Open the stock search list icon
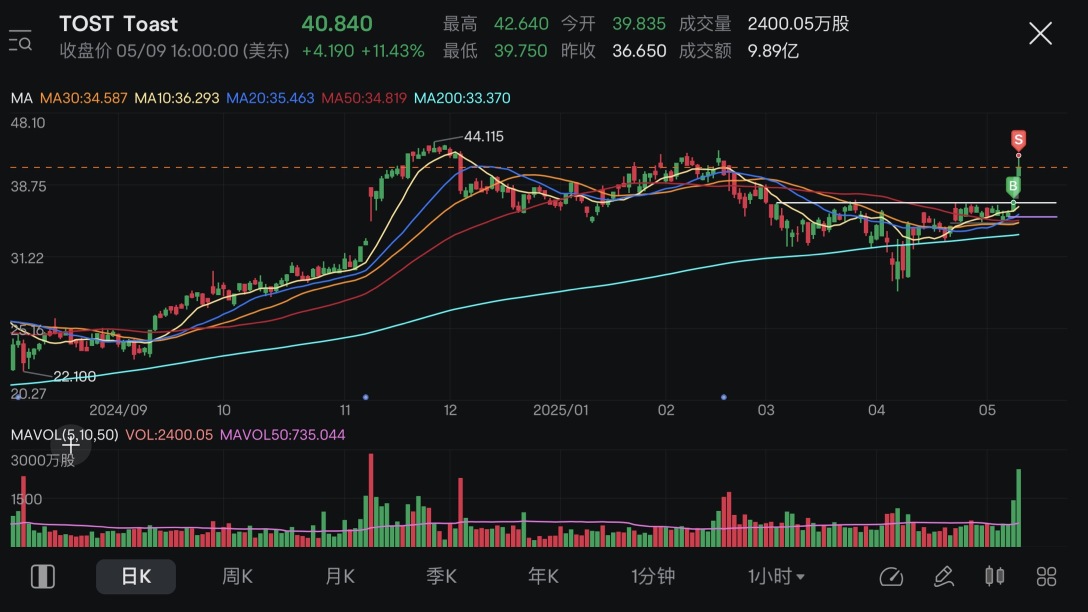The height and width of the screenshot is (612, 1088). coord(20,40)
